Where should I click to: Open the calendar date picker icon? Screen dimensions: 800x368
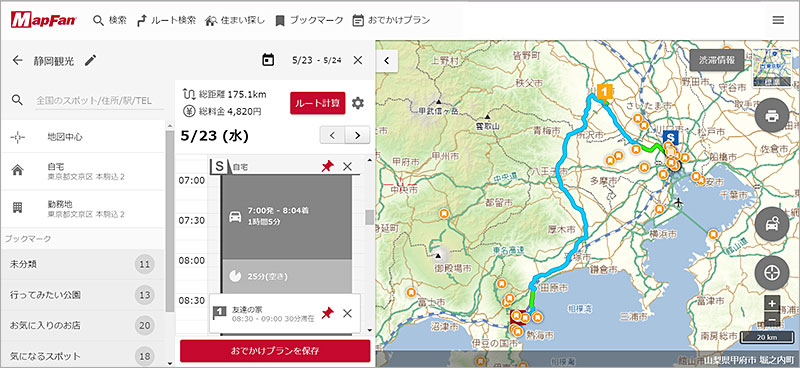point(268,60)
